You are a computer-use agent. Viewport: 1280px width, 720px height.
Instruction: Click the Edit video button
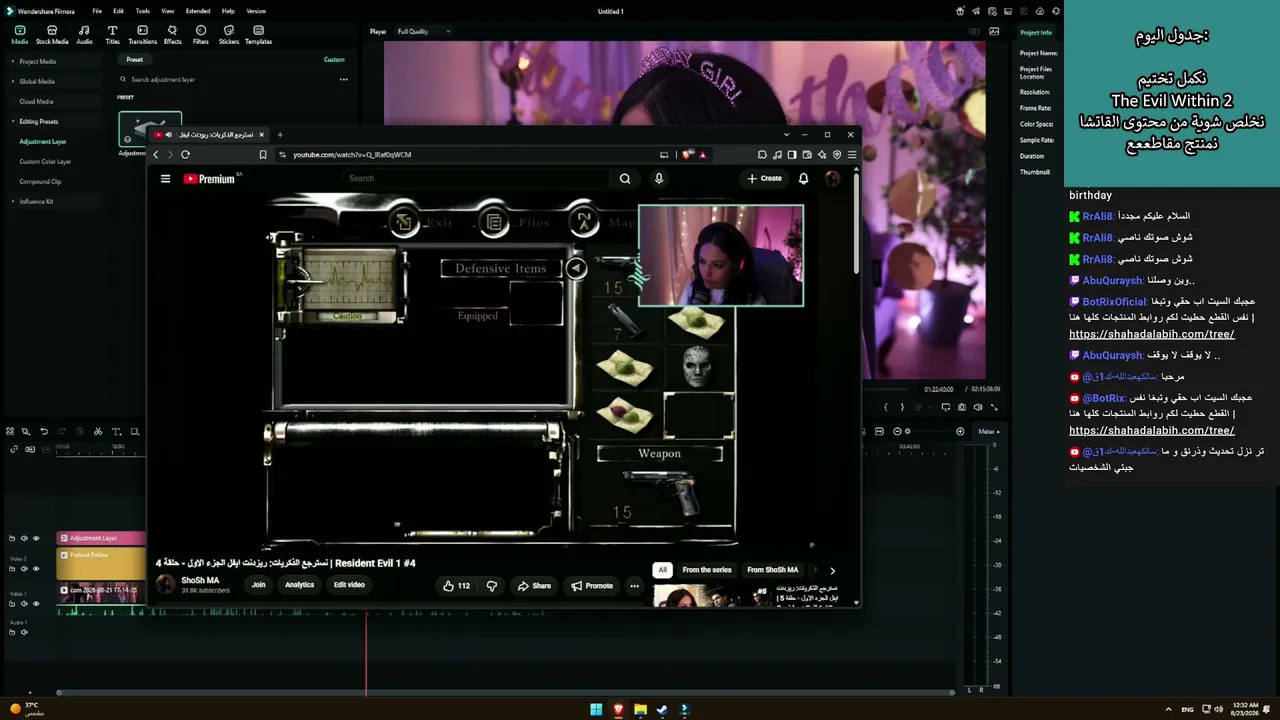(349, 586)
